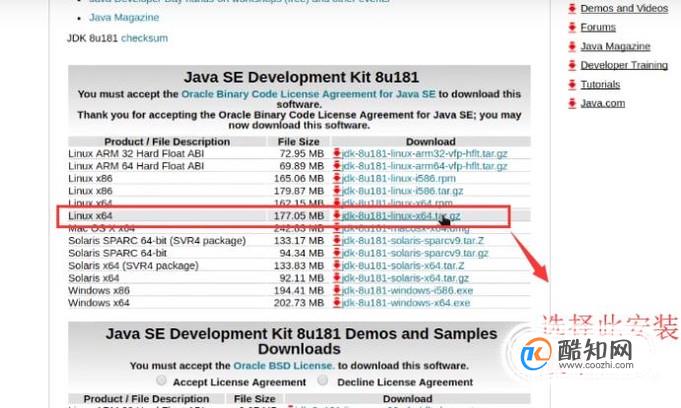
Task: Click download icon beside jdk-8u181-linux-i586.rpm
Action: (x=337, y=178)
